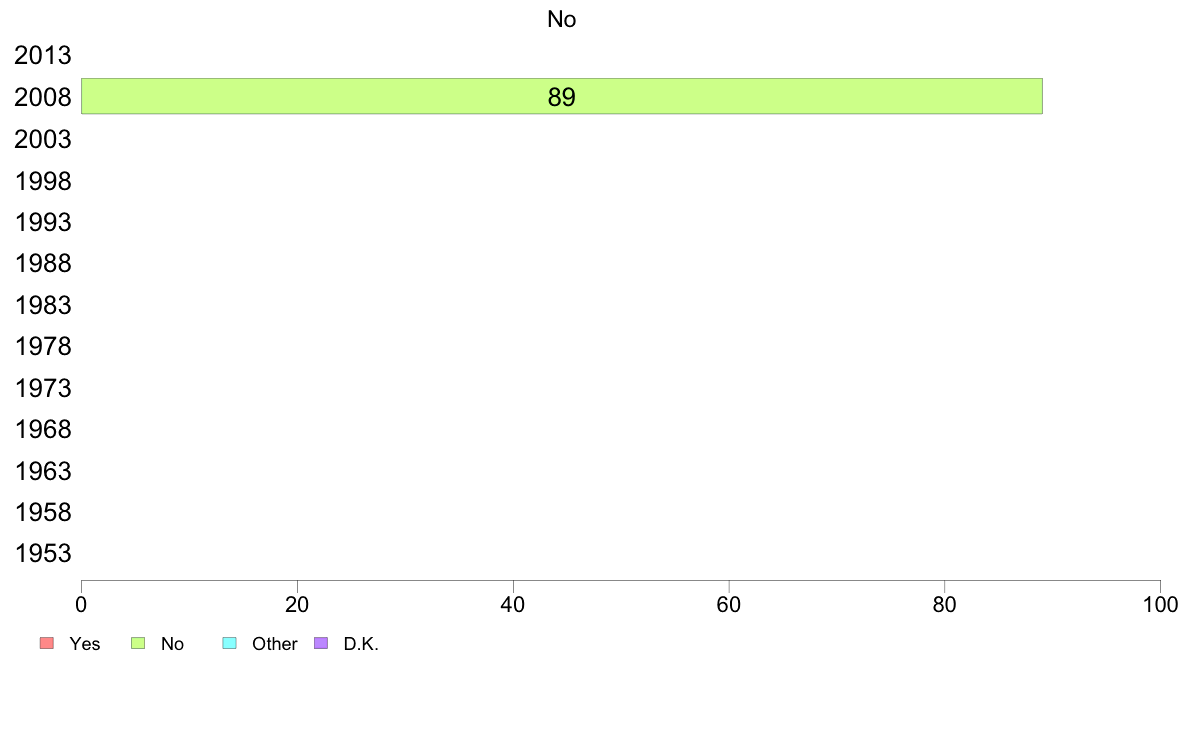Click the axis tick labeled 80

coord(945,604)
